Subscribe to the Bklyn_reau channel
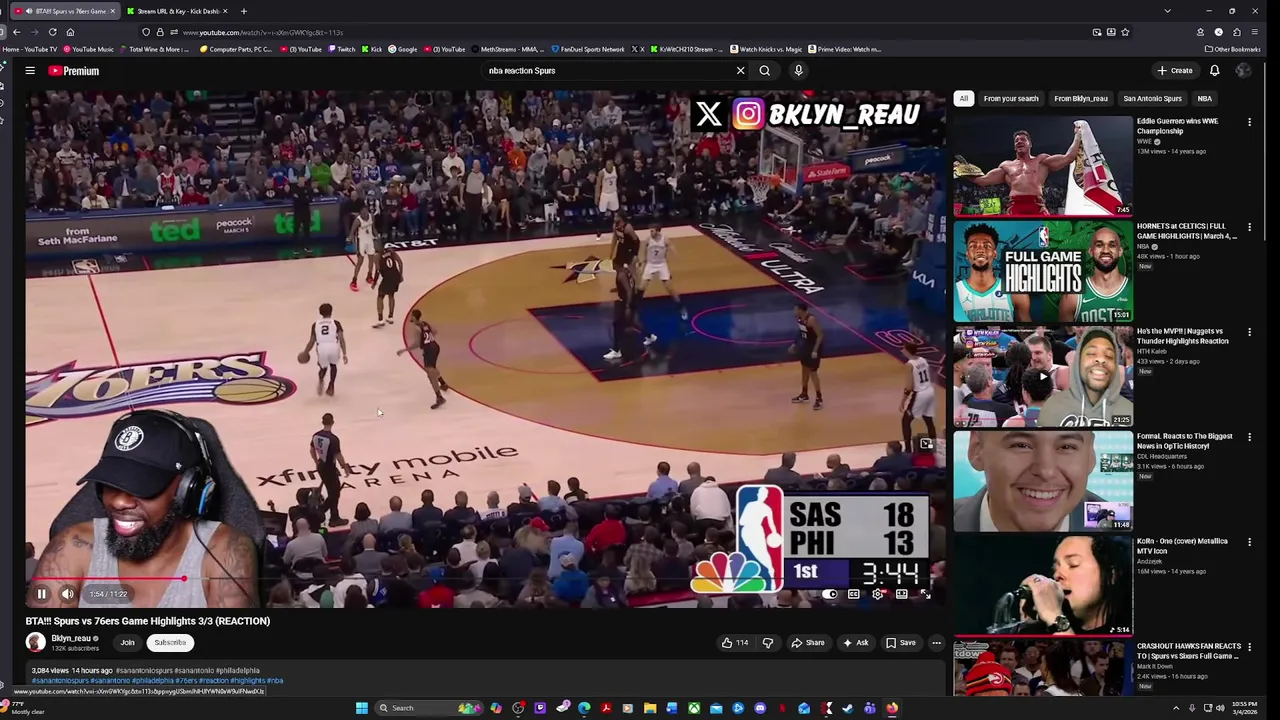The height and width of the screenshot is (720, 1280). point(170,643)
